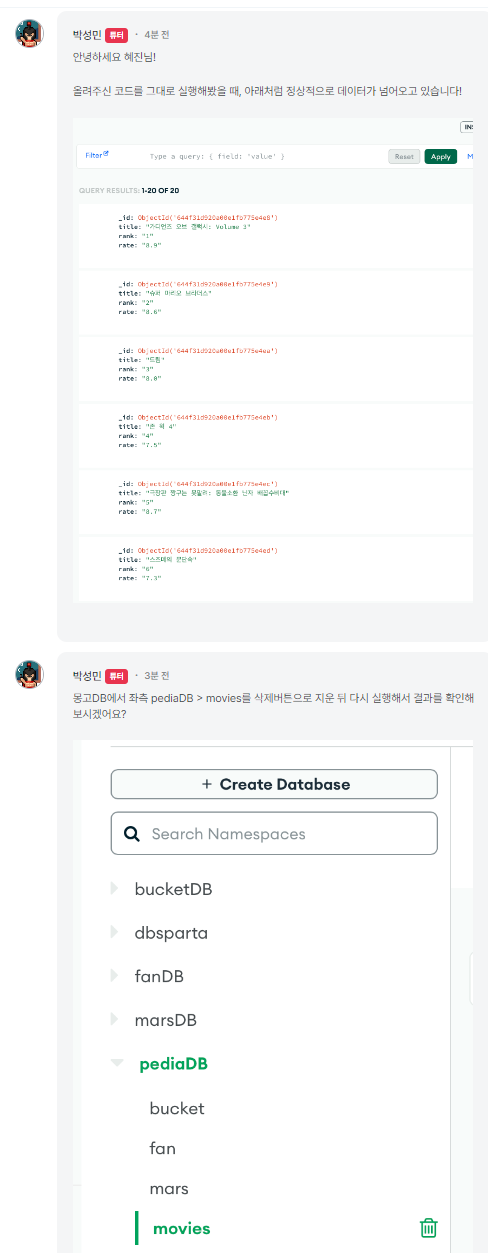The image size is (488, 1253).
Task: Expand the bucketDB database triangle
Action: tap(115, 888)
